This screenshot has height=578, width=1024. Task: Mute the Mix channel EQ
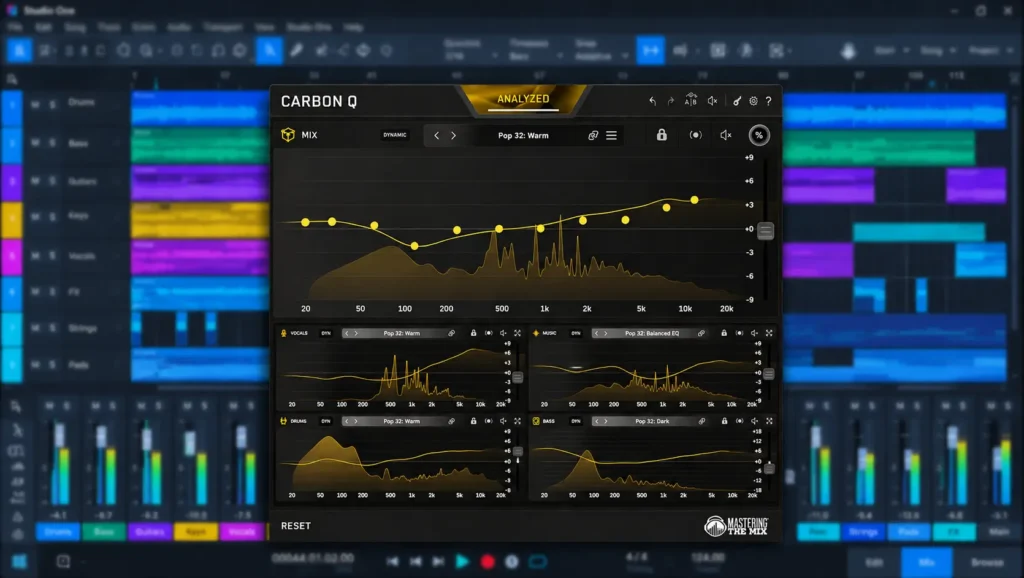coord(726,135)
